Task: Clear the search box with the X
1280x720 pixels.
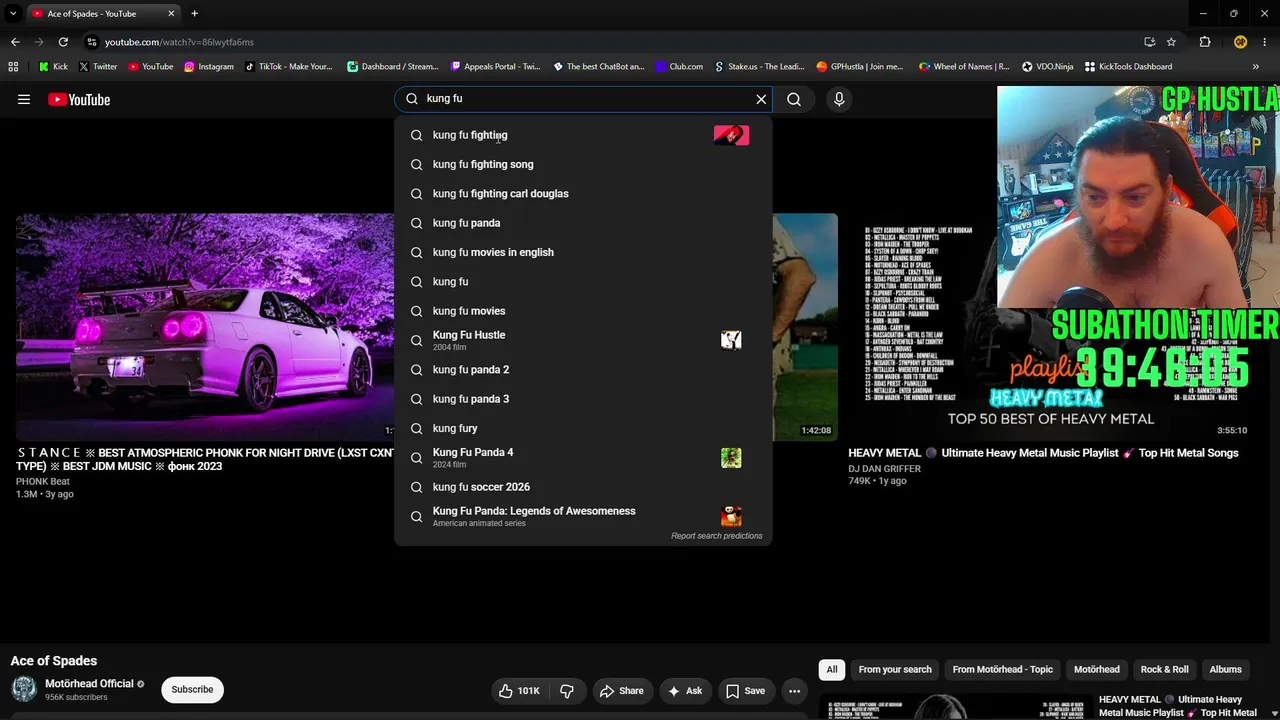Action: [x=761, y=99]
